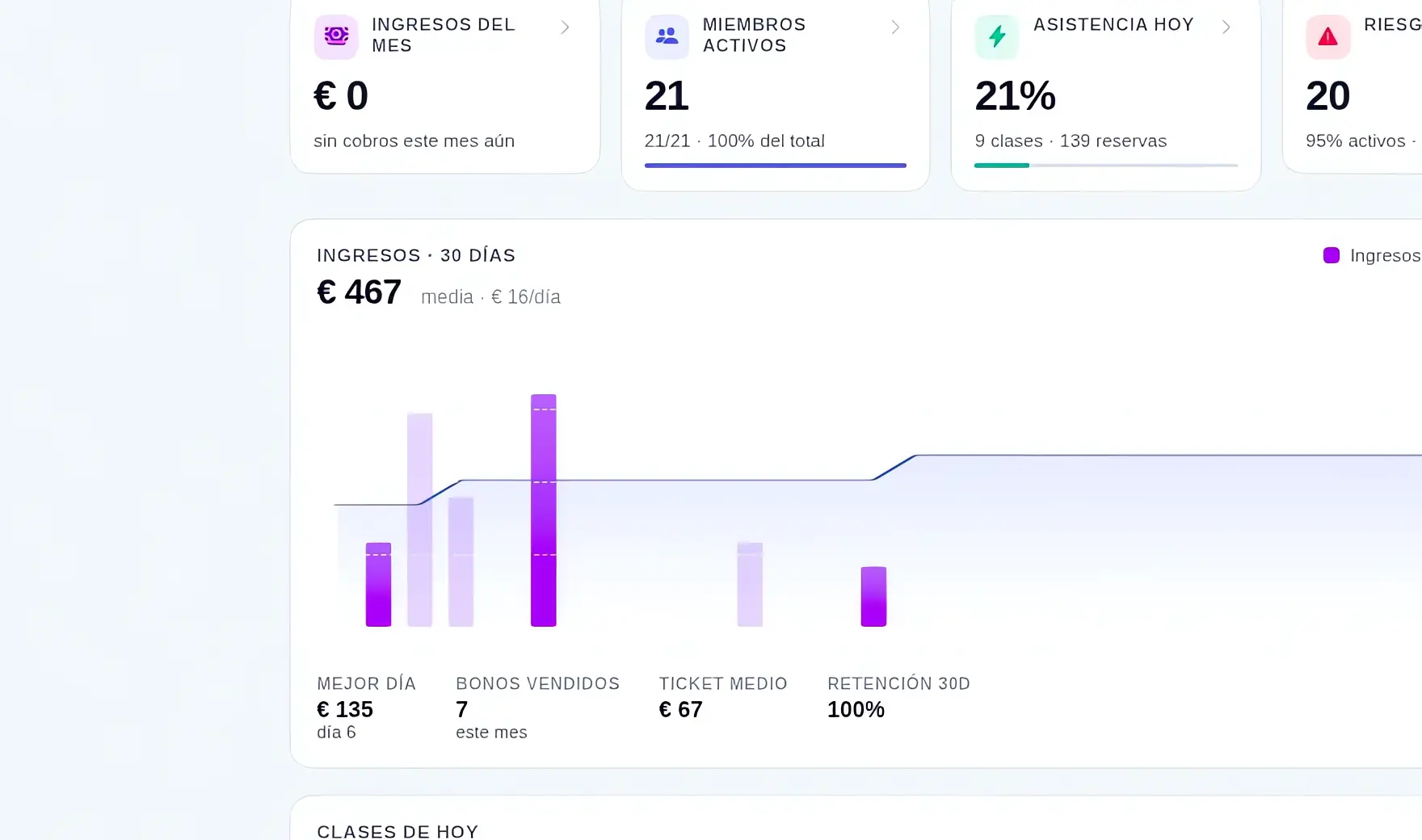Open Ingresos del mes card chevron
The height and width of the screenshot is (840, 1422).
click(x=565, y=27)
